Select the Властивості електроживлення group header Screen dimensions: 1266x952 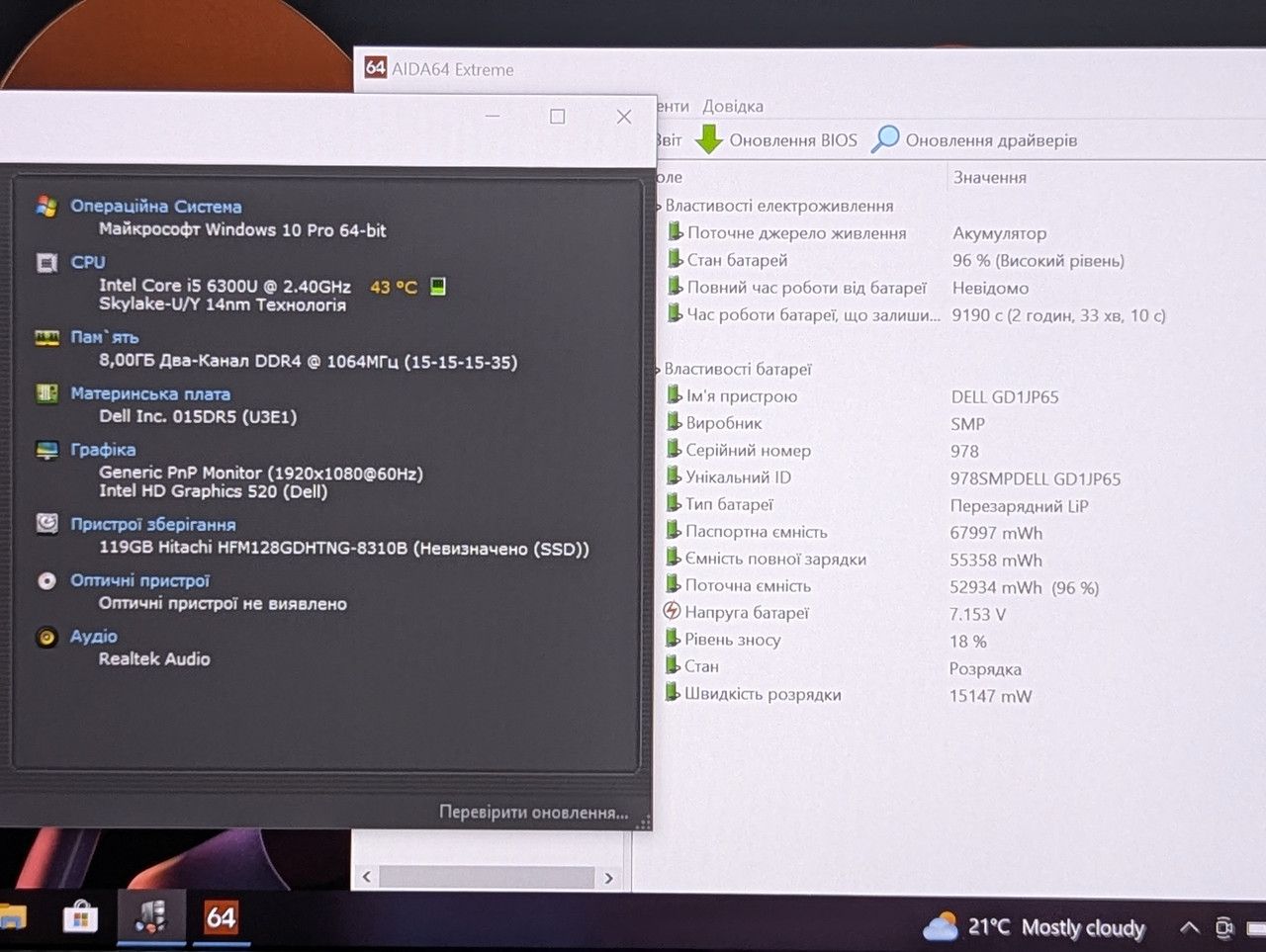point(779,206)
